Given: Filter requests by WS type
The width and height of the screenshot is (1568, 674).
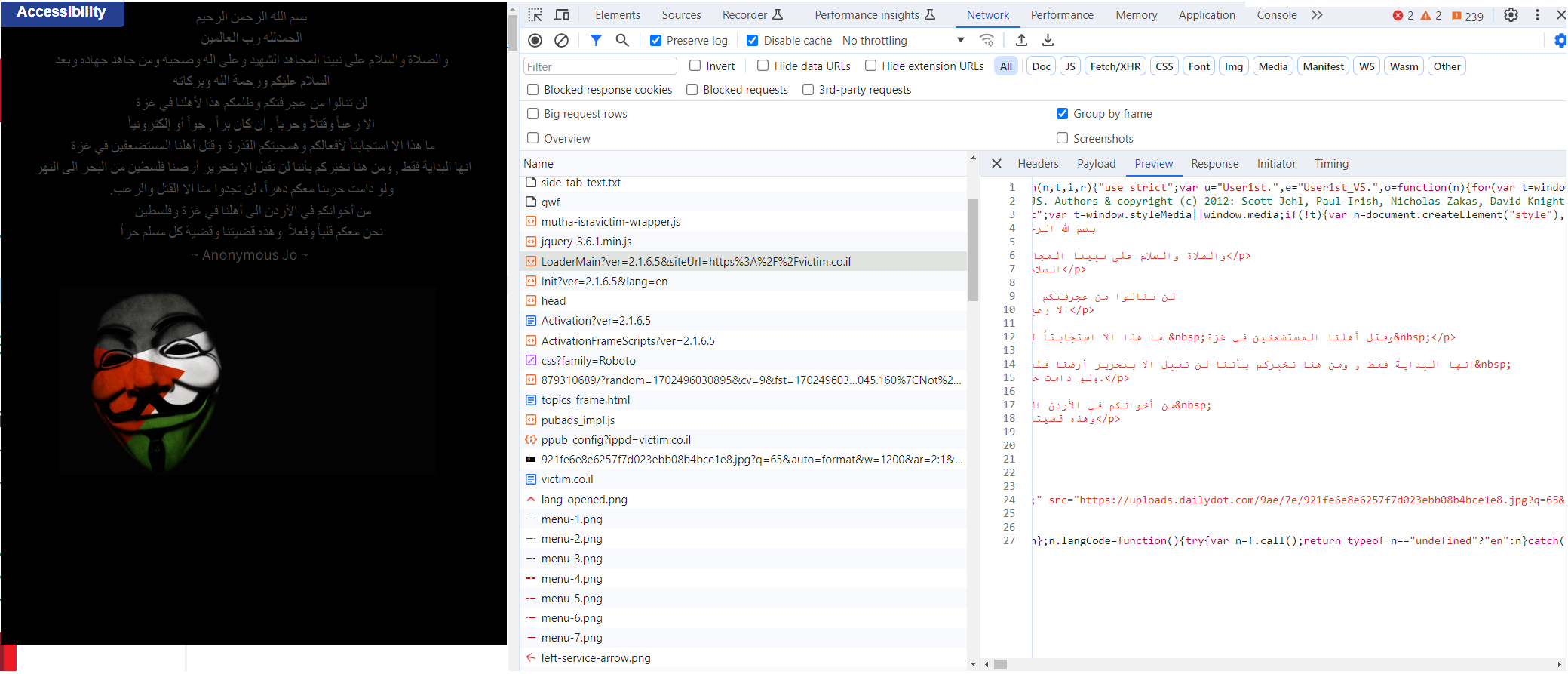Looking at the screenshot, I should point(1367,66).
